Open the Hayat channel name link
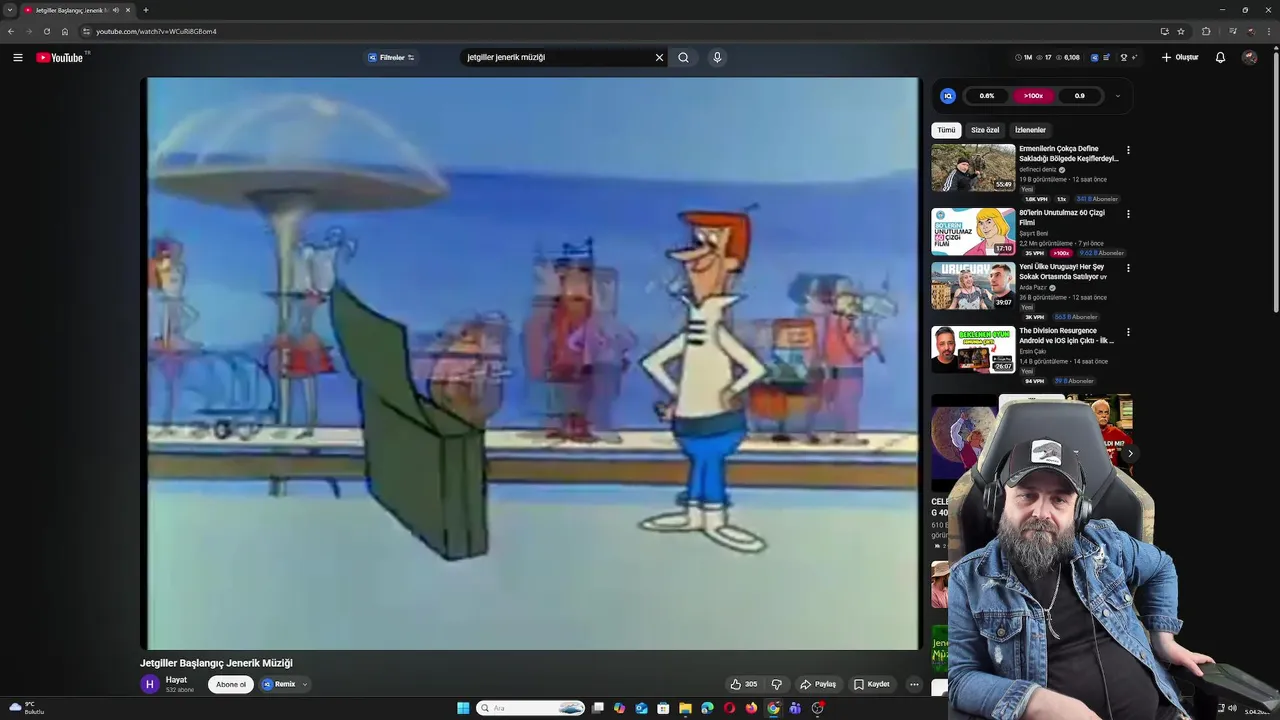The image size is (1280, 720). pyautogui.click(x=176, y=680)
